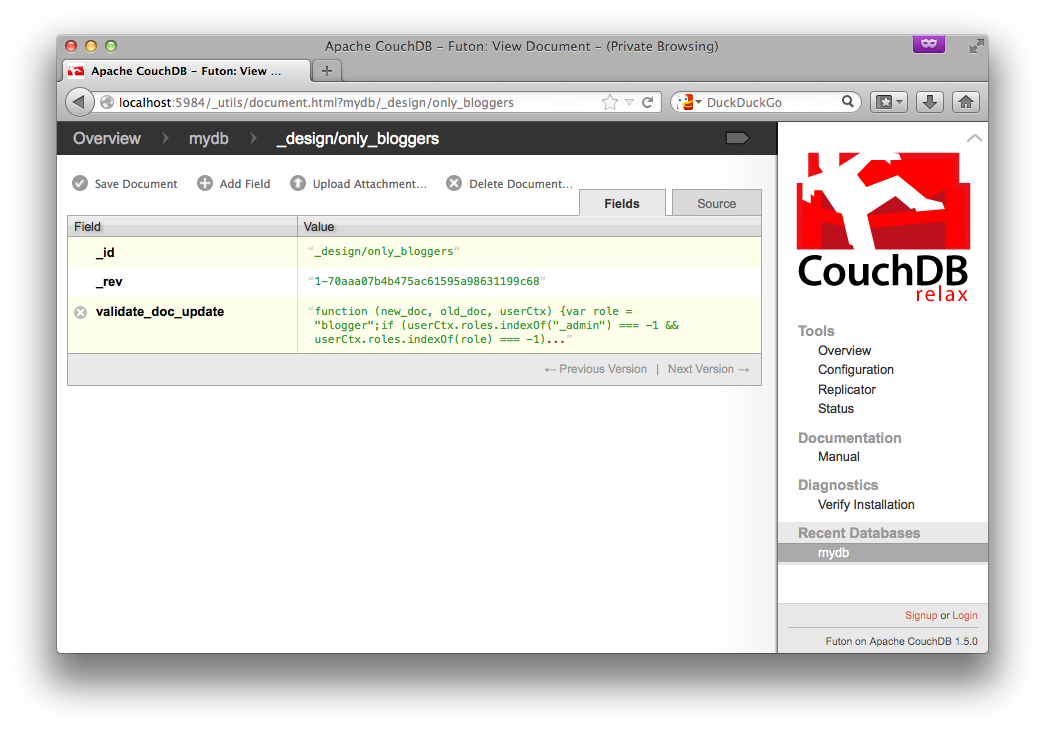Click the Field column header
This screenshot has width=1045, height=732.
(x=182, y=227)
